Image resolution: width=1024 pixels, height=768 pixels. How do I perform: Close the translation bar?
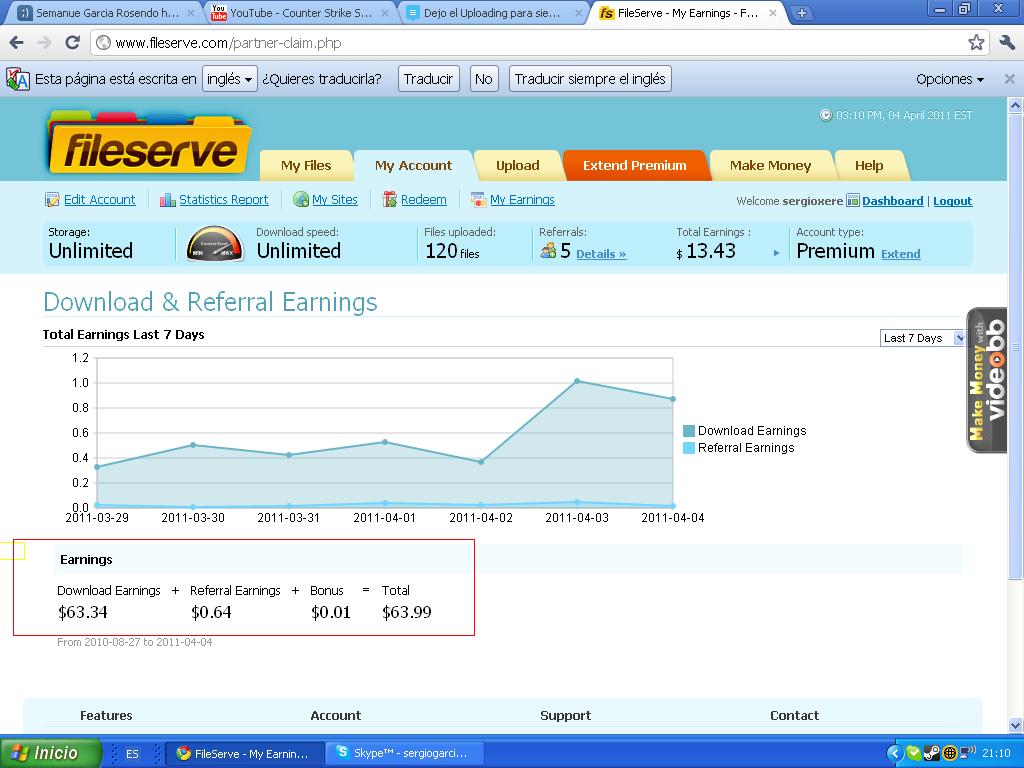1010,79
